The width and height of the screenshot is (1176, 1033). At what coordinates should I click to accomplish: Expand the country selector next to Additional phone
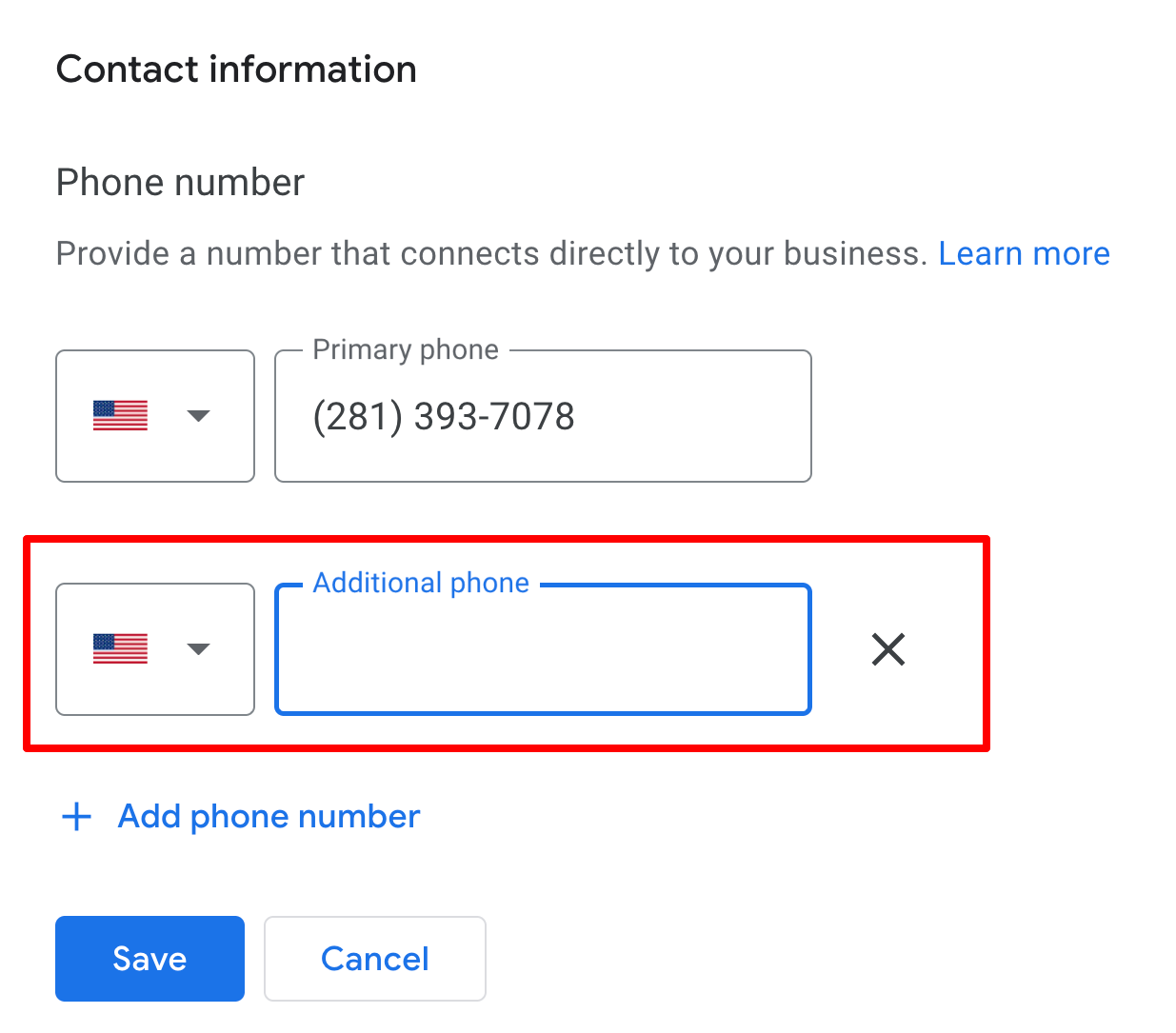click(x=197, y=649)
